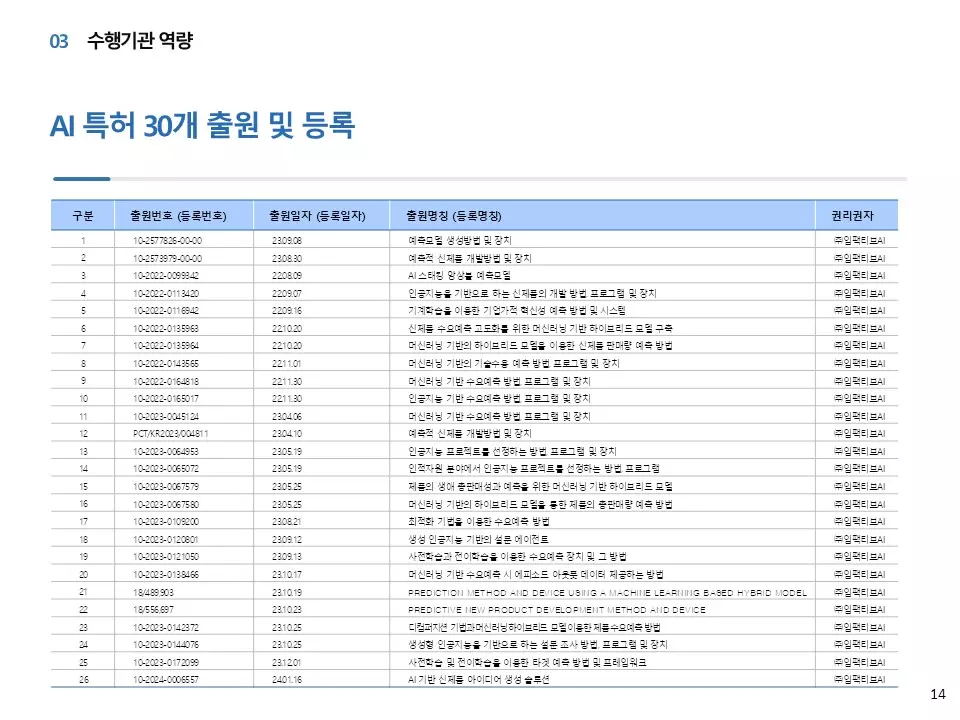Image resolution: width=960 pixels, height=720 pixels.
Task: Click the filing date 23.08.30
Action: [287, 258]
